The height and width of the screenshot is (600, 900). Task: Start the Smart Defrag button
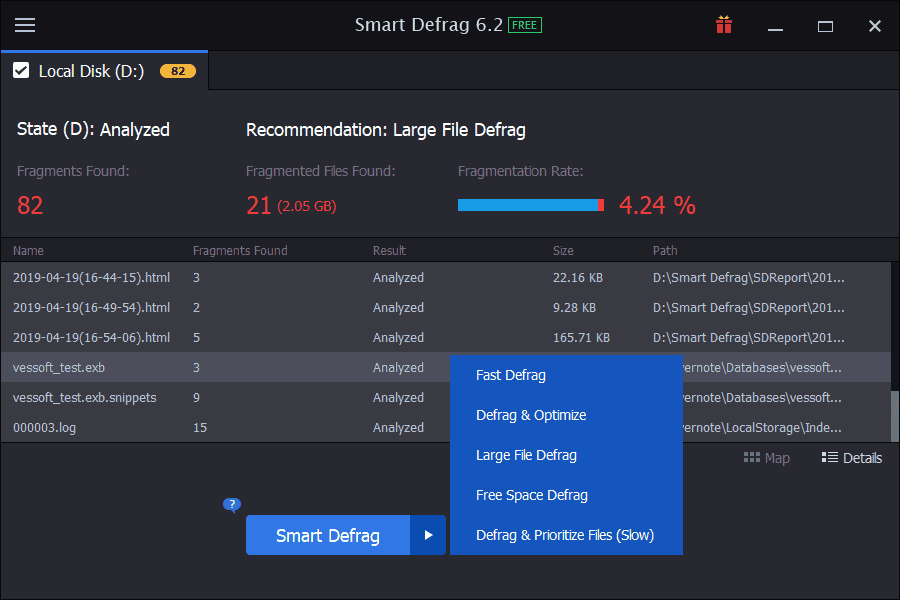[x=328, y=535]
